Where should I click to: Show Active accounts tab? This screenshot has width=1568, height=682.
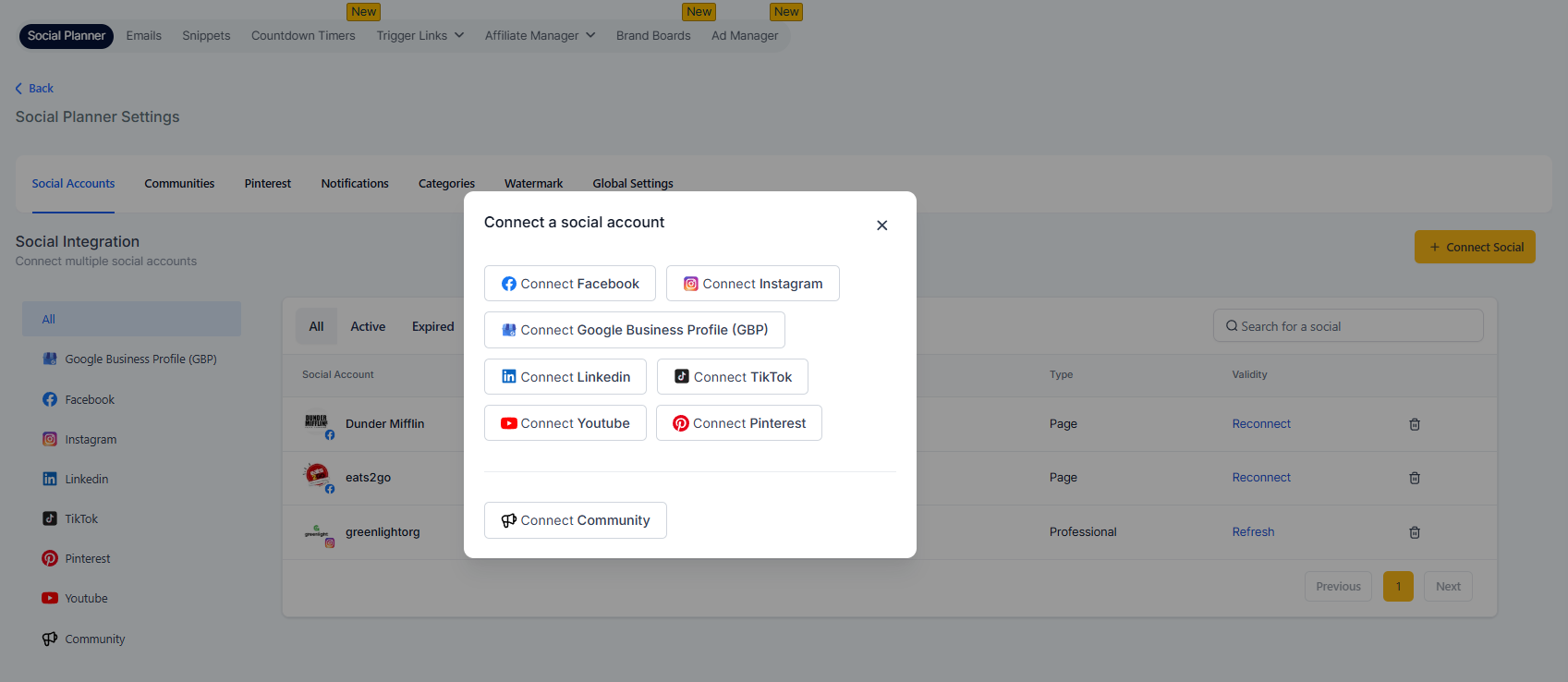click(x=368, y=326)
